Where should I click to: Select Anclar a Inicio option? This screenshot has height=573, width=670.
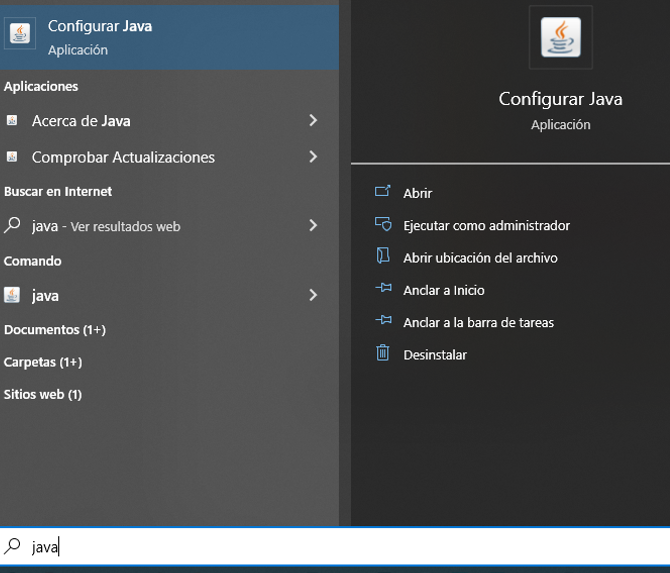click(444, 290)
